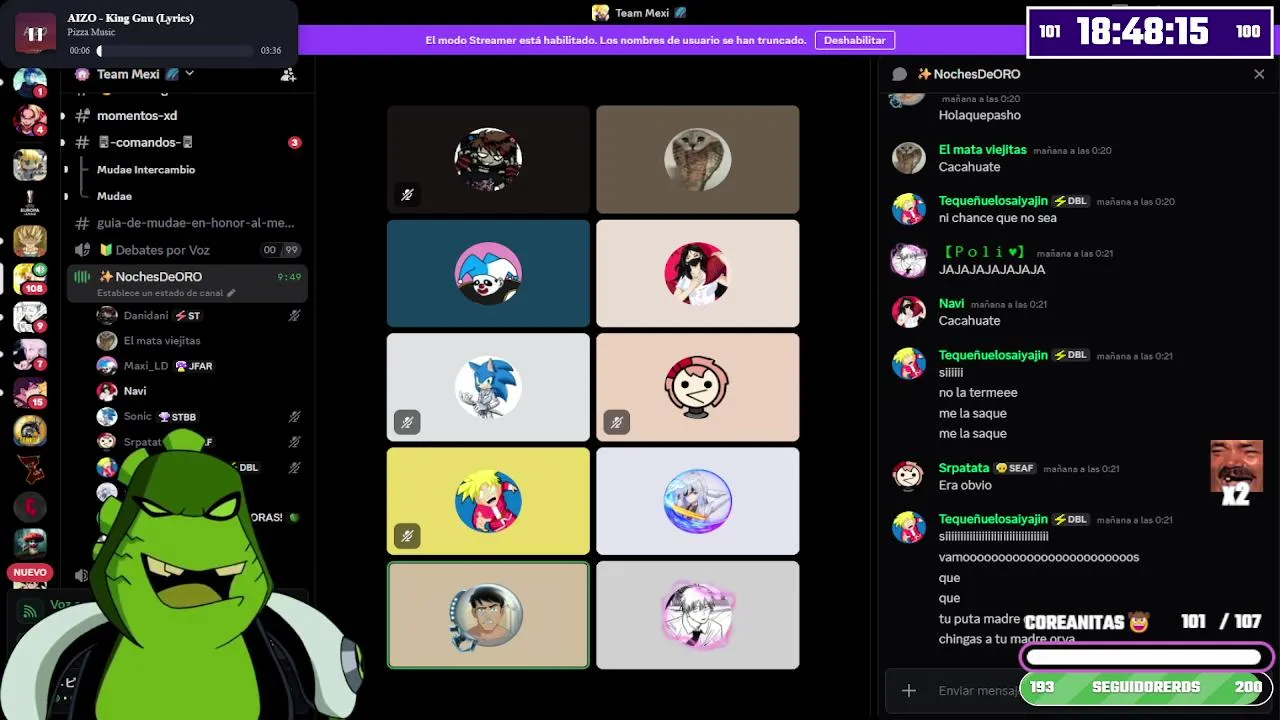The height and width of the screenshot is (720, 1280).
Task: Click Maxi_LD's avatar in the voice user list
Action: tap(107, 366)
